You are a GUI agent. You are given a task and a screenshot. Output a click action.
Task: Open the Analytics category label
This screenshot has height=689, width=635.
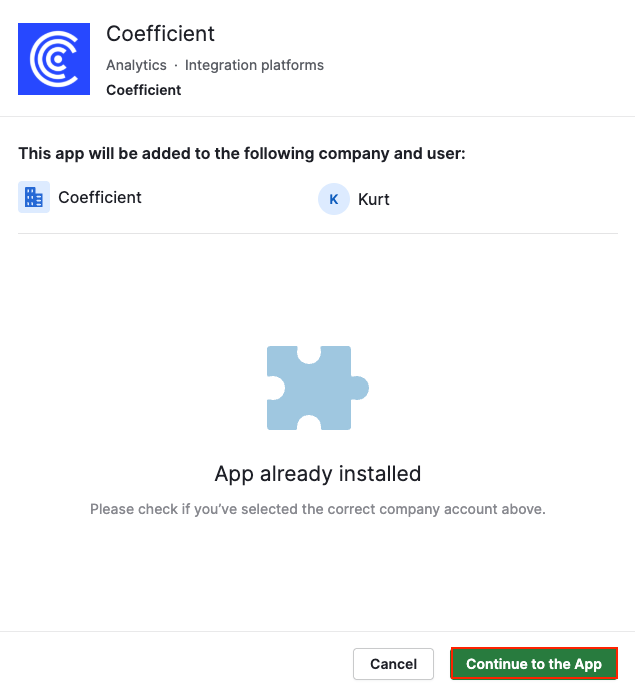pyautogui.click(x=136, y=65)
